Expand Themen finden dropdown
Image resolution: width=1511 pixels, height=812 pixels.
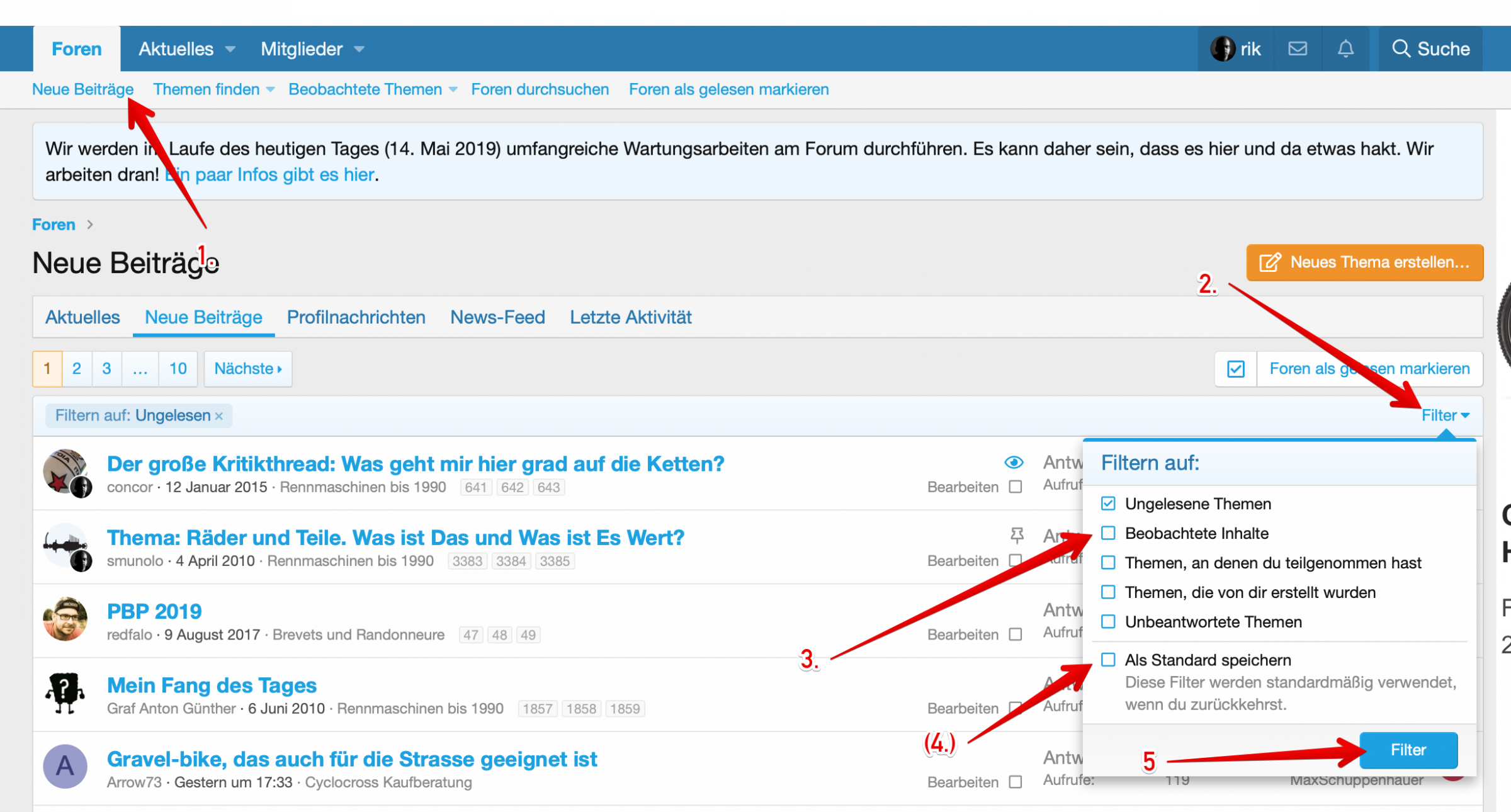(x=271, y=90)
